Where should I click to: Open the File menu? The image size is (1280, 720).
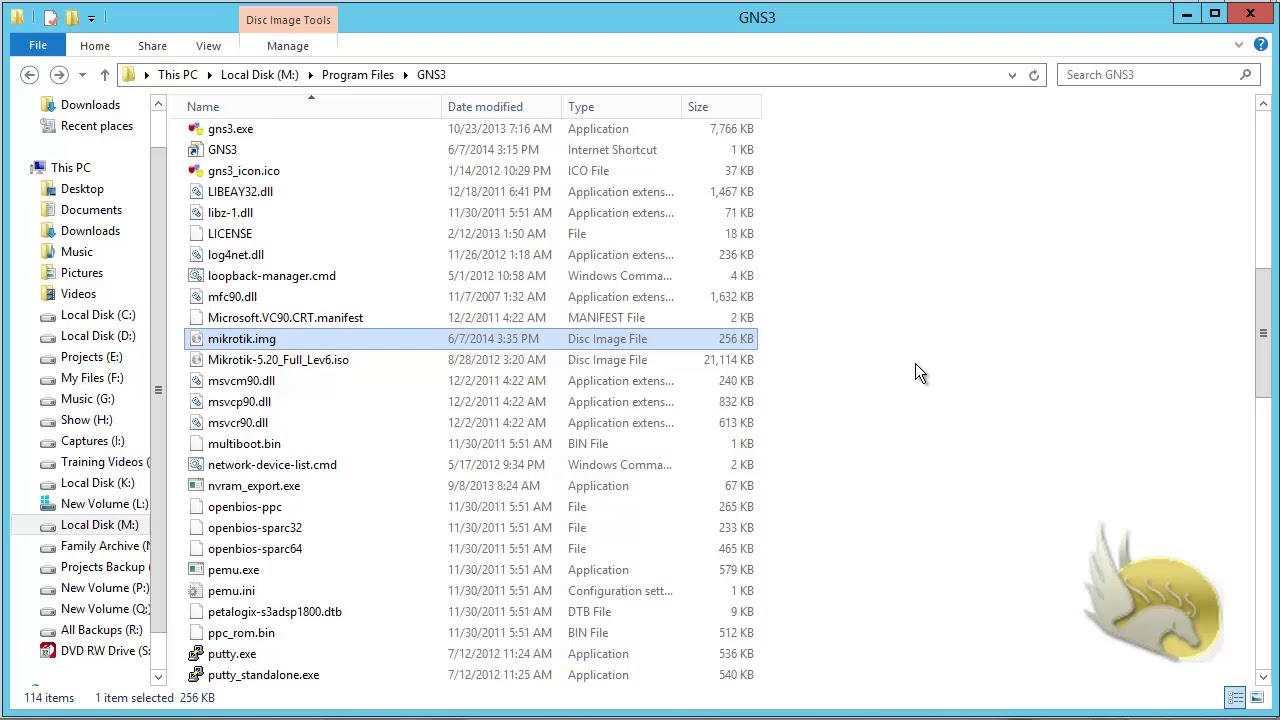click(37, 46)
